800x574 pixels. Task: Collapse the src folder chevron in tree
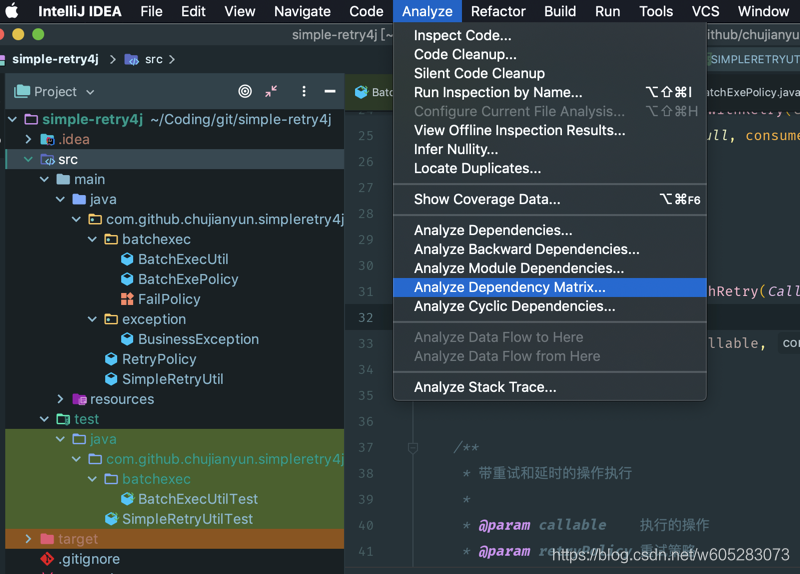29,160
